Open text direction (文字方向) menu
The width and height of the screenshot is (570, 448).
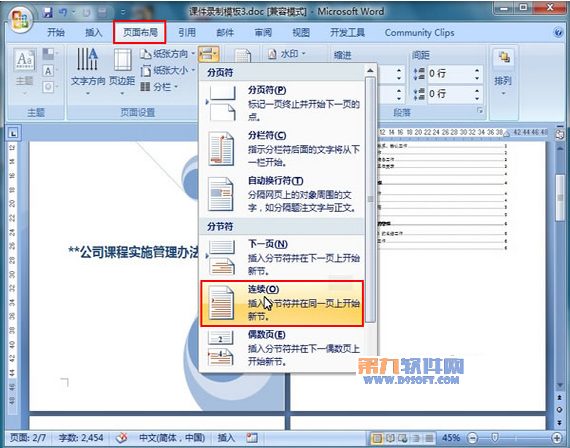click(88, 71)
